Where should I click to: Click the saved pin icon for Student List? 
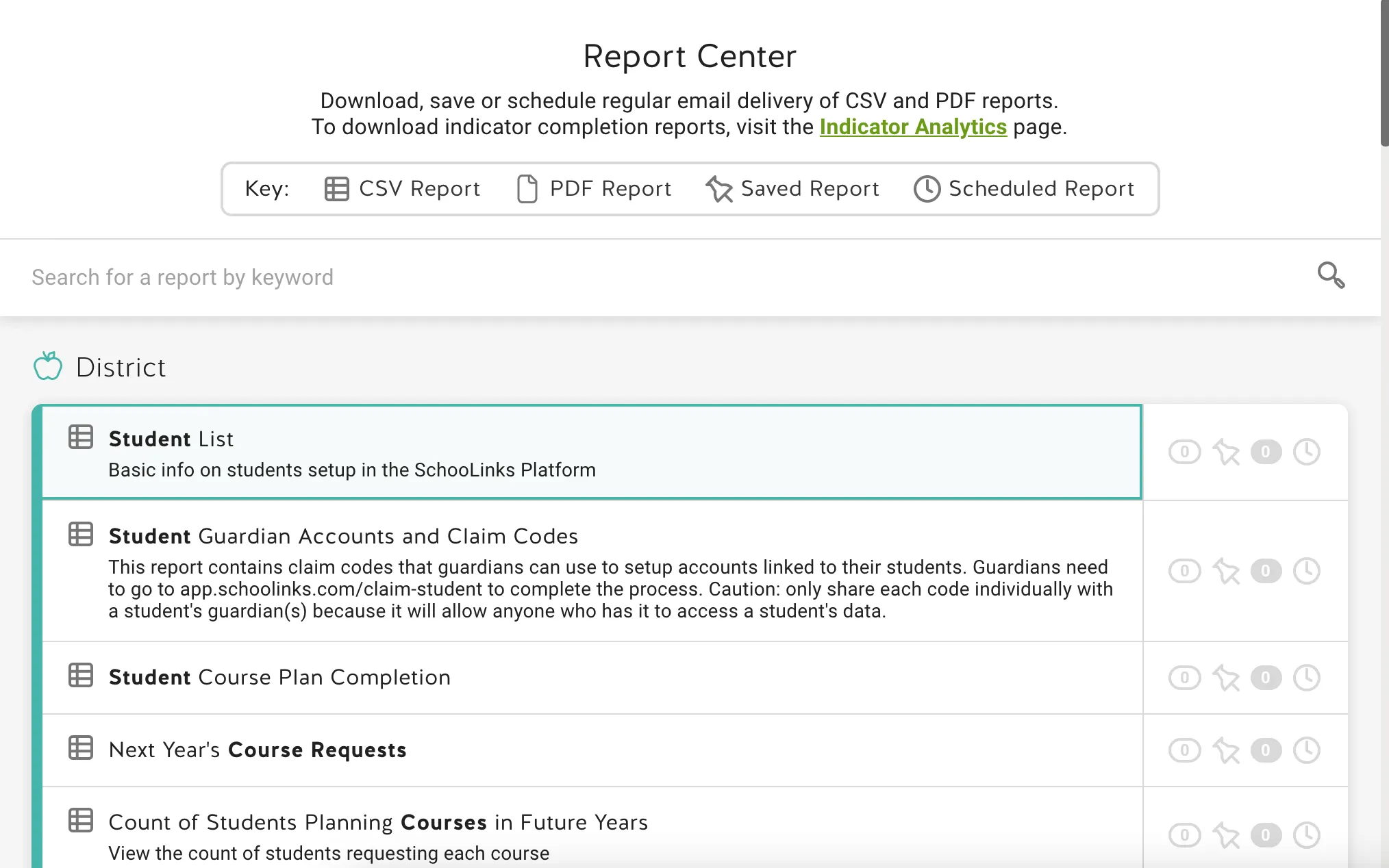[1226, 452]
